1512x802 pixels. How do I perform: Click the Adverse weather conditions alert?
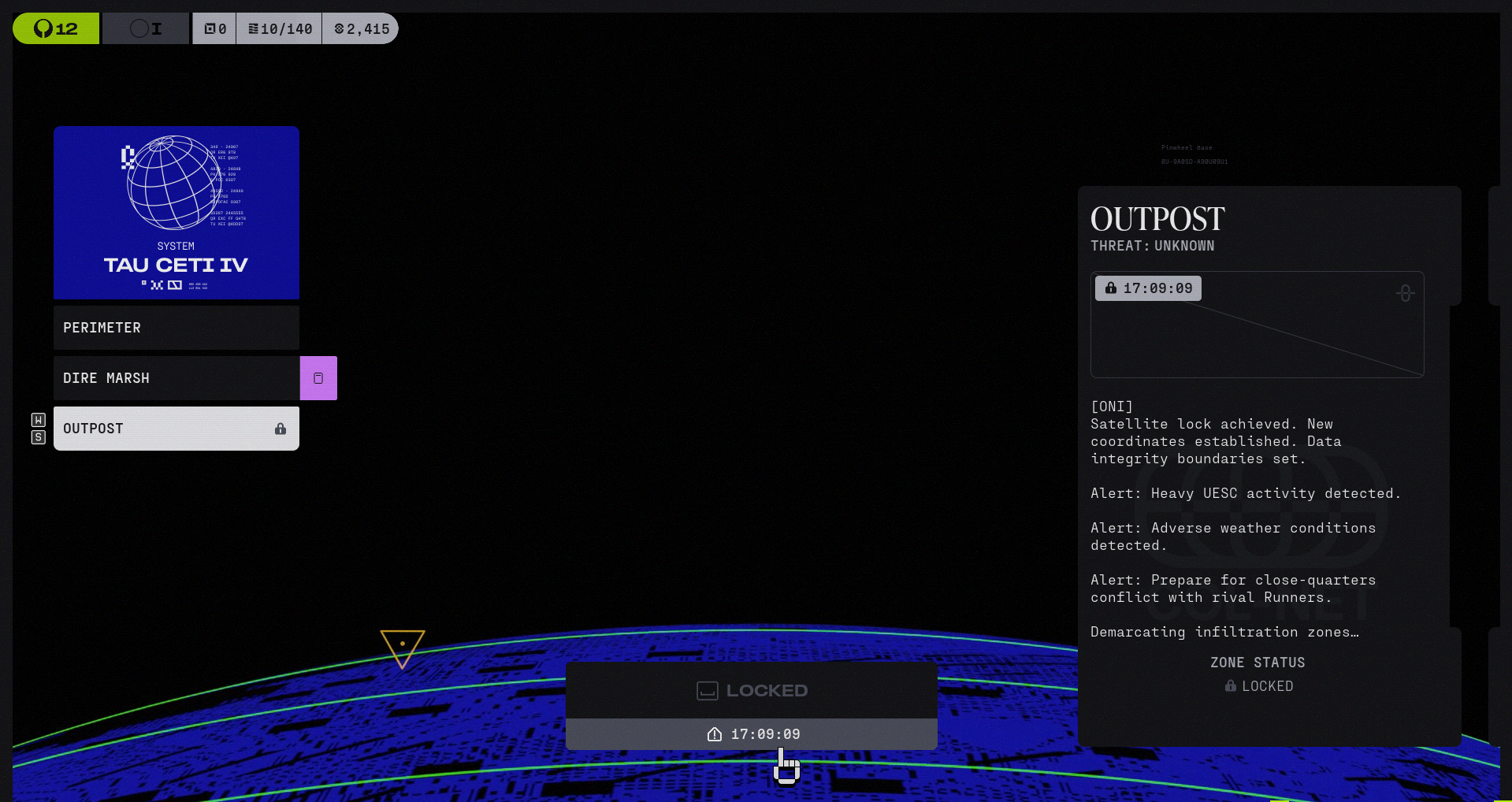point(1233,537)
